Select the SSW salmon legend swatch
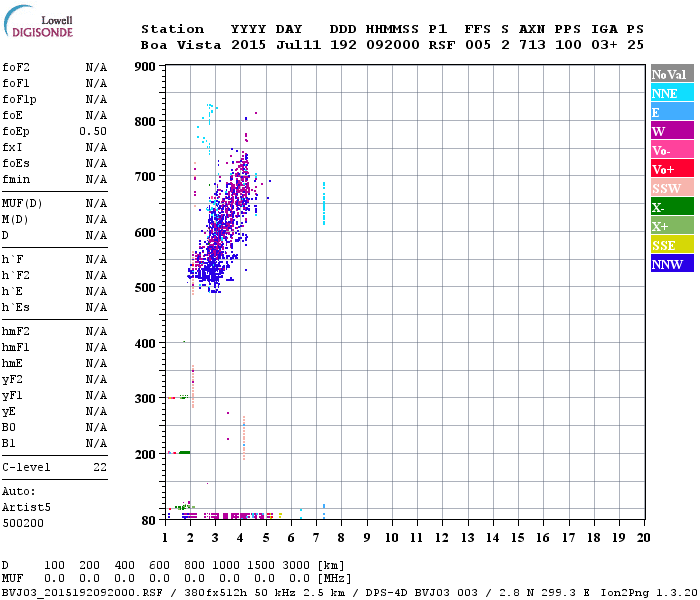The width and height of the screenshot is (700, 600). point(672,188)
